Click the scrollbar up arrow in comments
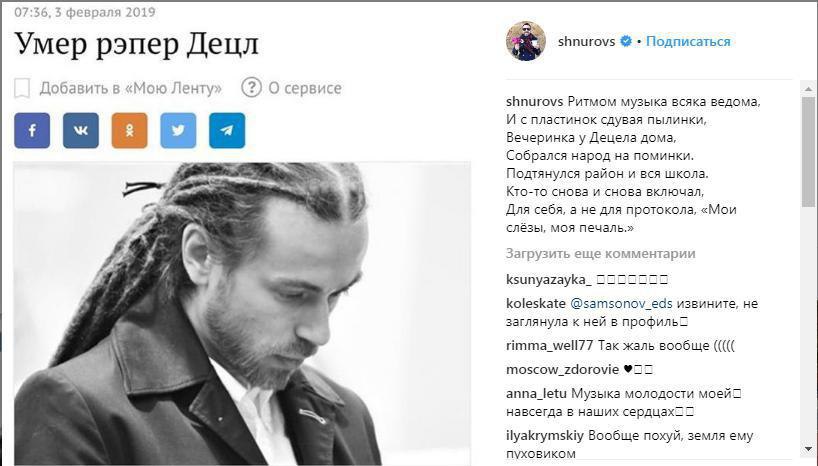Viewport: 818px width, 466px height. [808, 89]
